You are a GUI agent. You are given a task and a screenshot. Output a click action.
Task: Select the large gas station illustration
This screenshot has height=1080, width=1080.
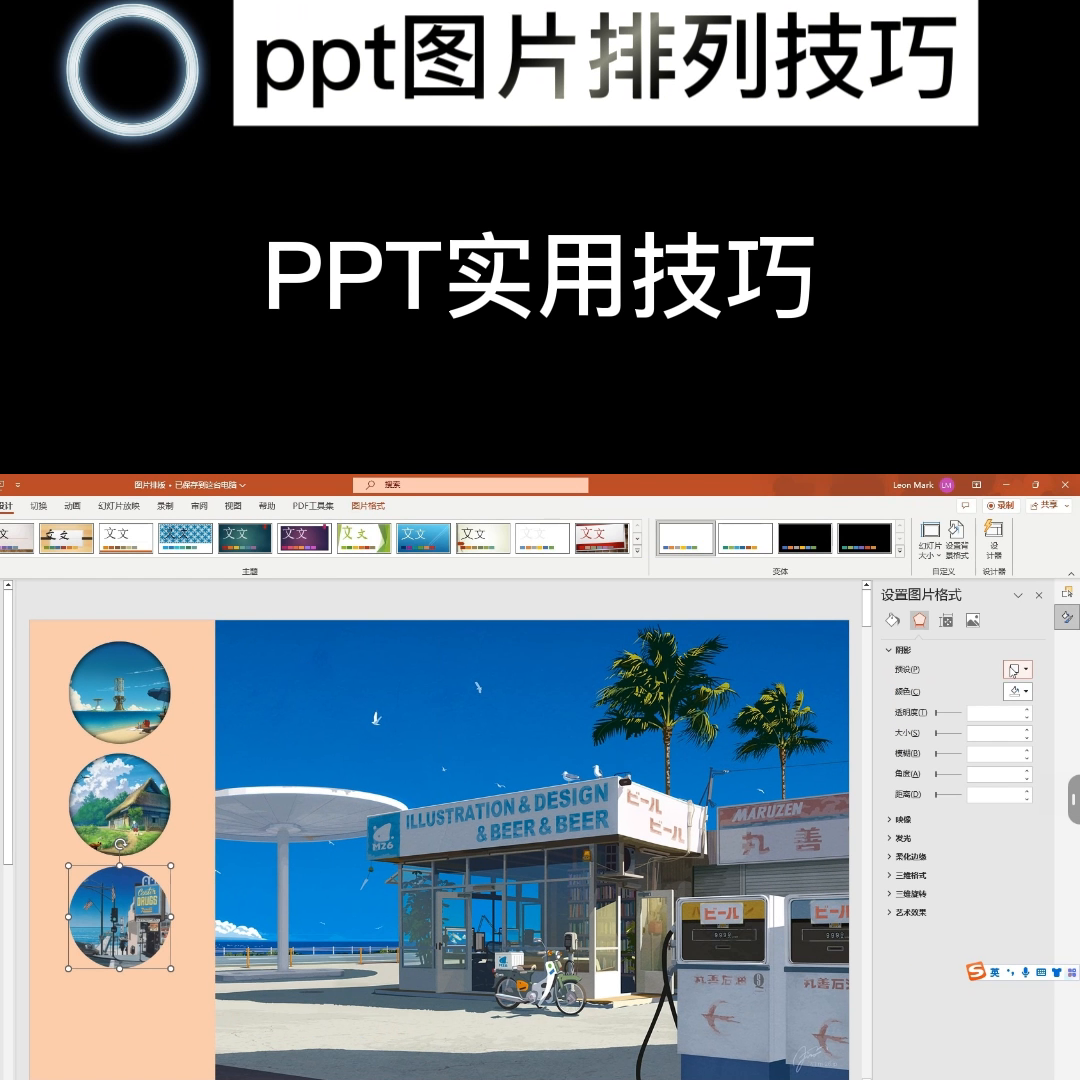point(532,850)
